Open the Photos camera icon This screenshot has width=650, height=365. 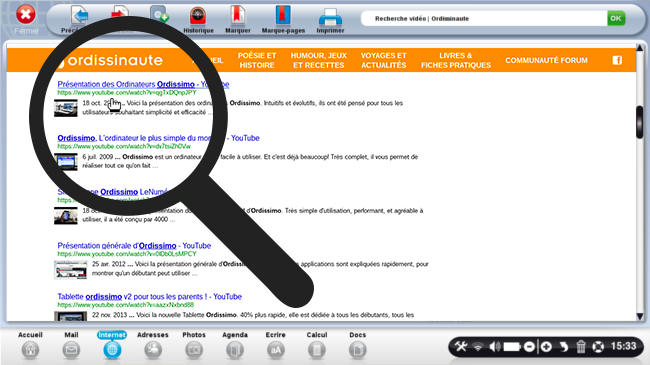pos(194,350)
